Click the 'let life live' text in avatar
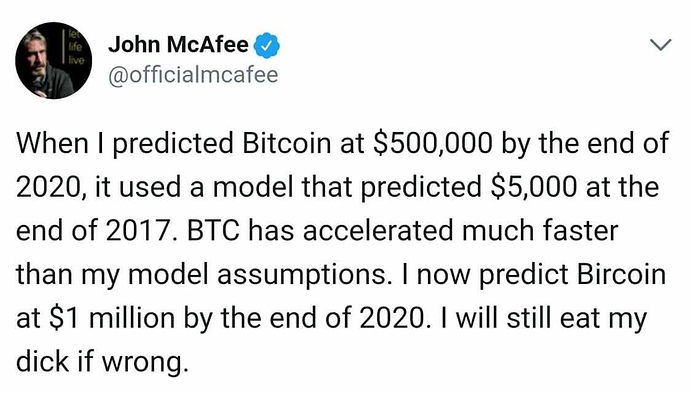 point(74,46)
